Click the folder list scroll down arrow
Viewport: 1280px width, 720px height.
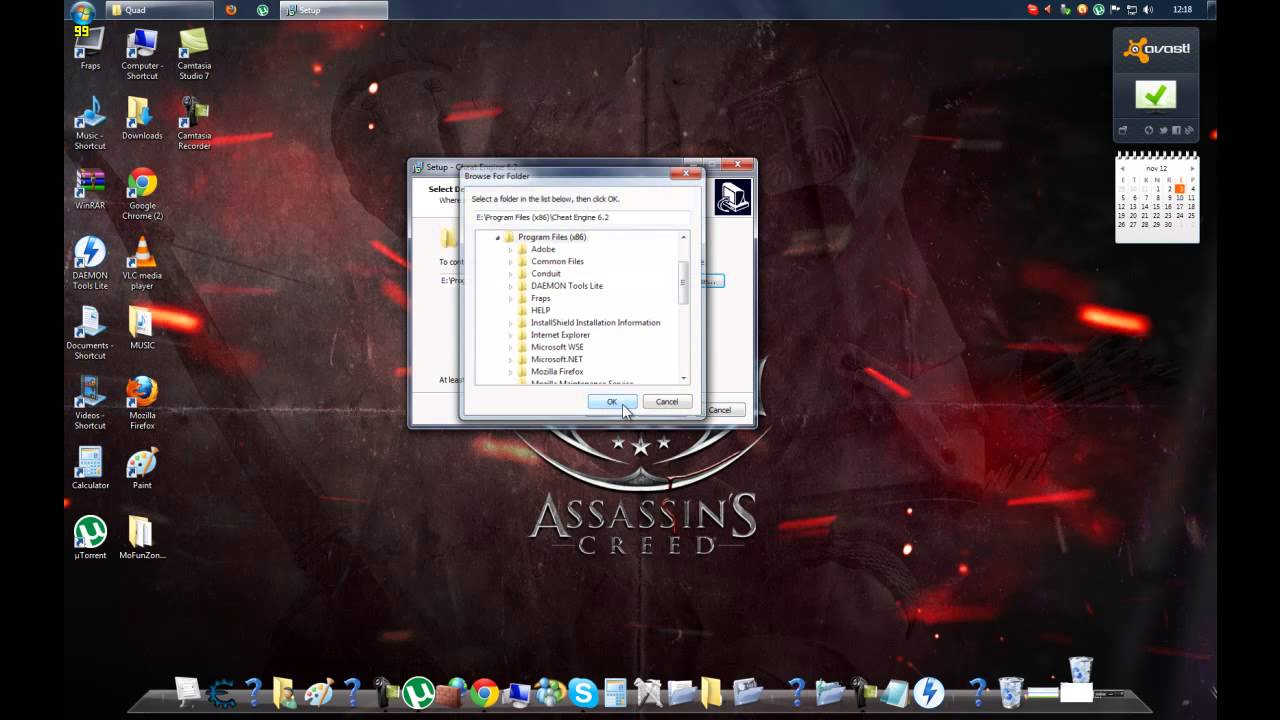(x=684, y=378)
